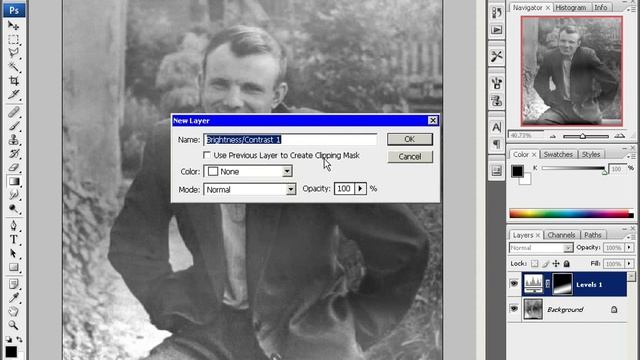Select the Zoom tool in toolbox
640x360 pixels.
point(13,325)
